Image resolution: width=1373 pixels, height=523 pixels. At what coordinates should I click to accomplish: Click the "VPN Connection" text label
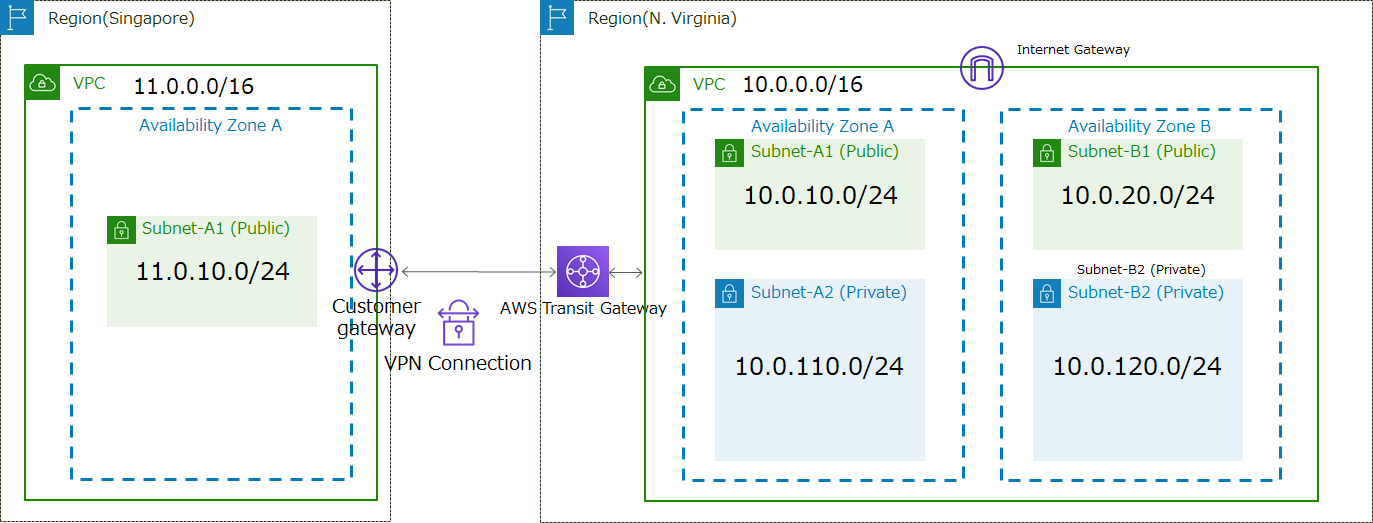tap(458, 363)
